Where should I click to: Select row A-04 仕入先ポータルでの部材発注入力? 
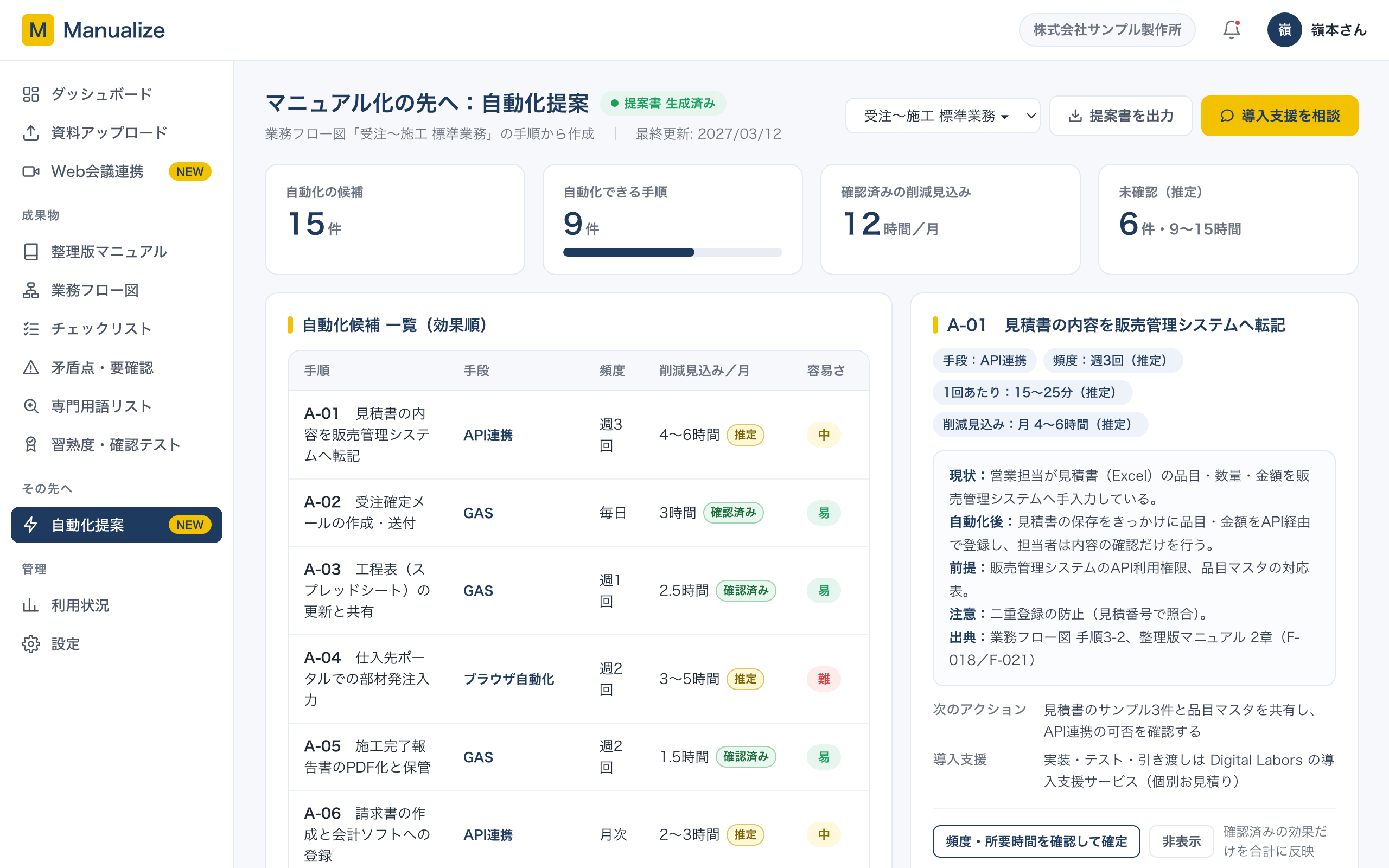[x=578, y=679]
